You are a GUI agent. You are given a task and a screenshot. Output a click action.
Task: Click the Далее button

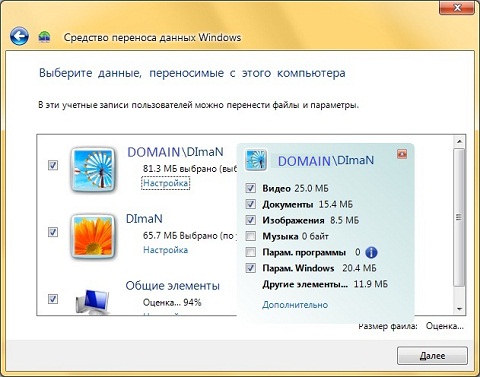tap(432, 356)
